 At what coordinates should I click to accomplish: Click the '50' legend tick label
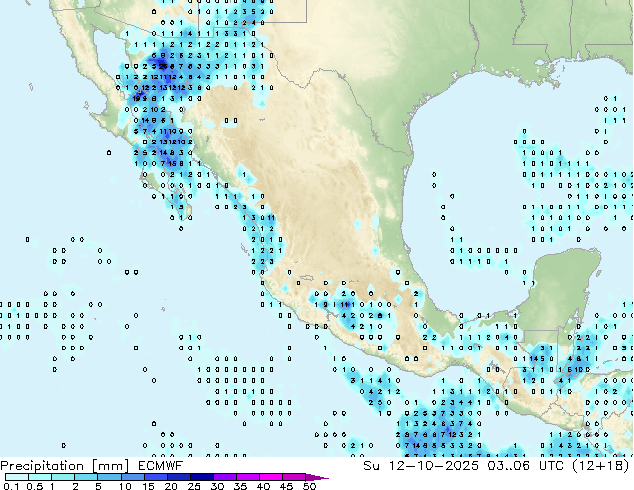[309, 486]
